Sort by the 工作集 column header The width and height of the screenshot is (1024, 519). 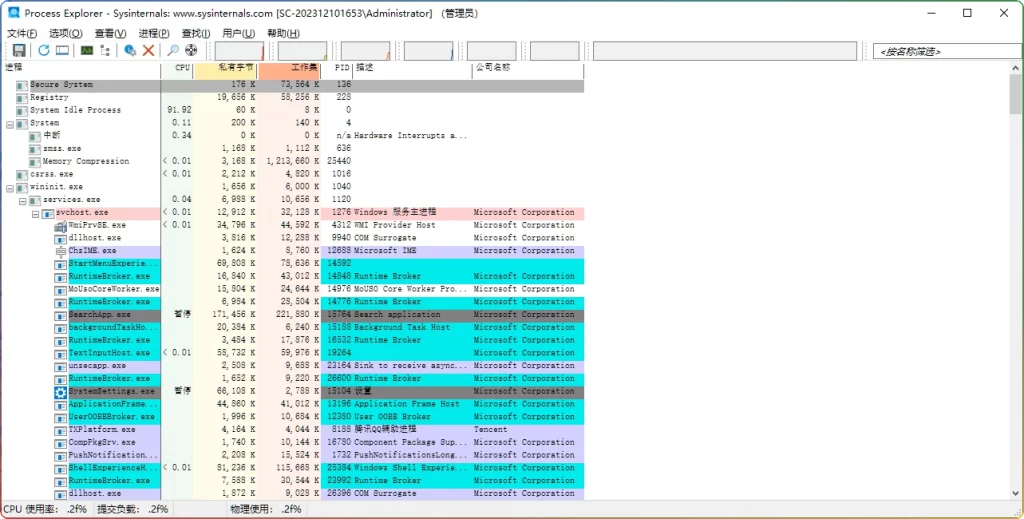(289, 68)
